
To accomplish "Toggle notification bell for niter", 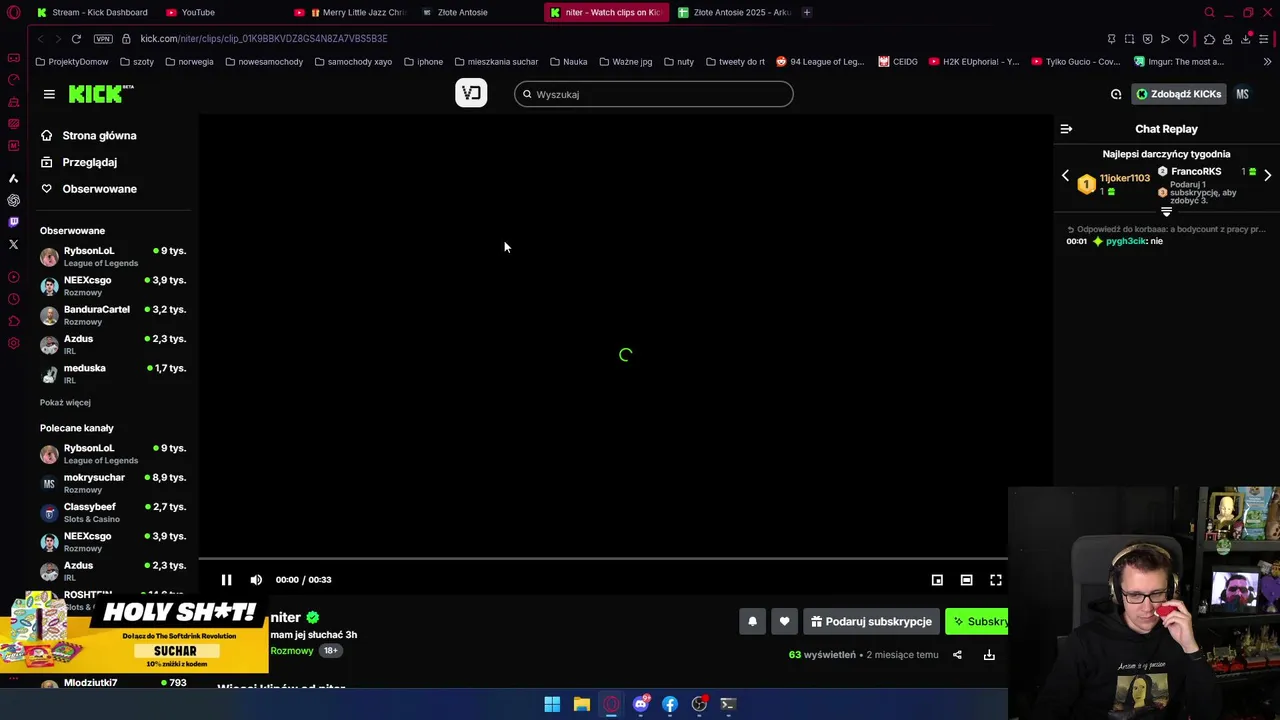I will point(752,621).
